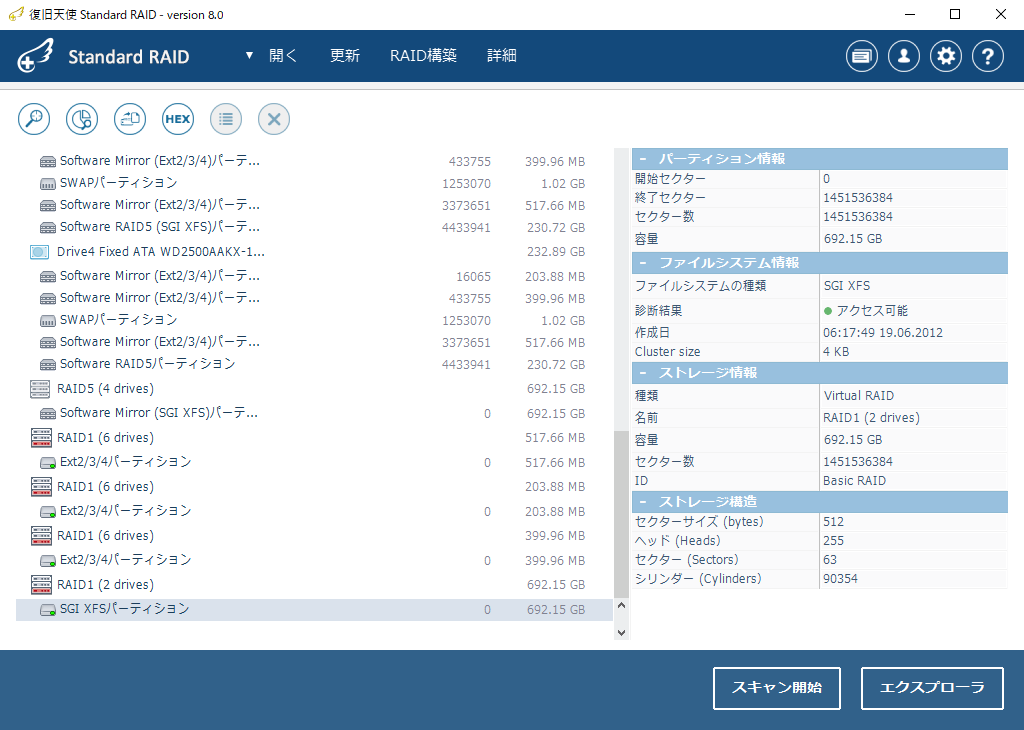
Task: Collapse the ストレージ情報 section
Action: [643, 373]
